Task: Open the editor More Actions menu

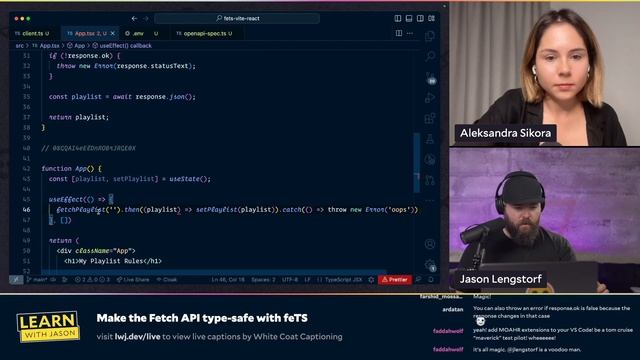Action: [x=410, y=33]
